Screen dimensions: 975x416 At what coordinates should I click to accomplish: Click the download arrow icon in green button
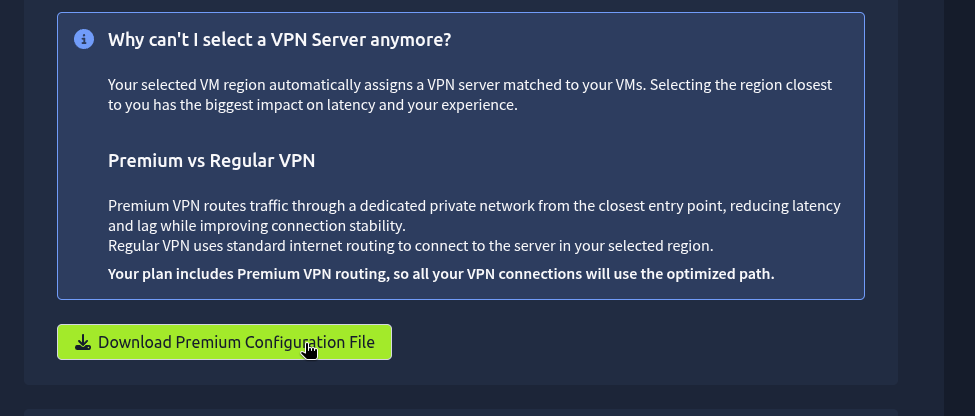[83, 342]
